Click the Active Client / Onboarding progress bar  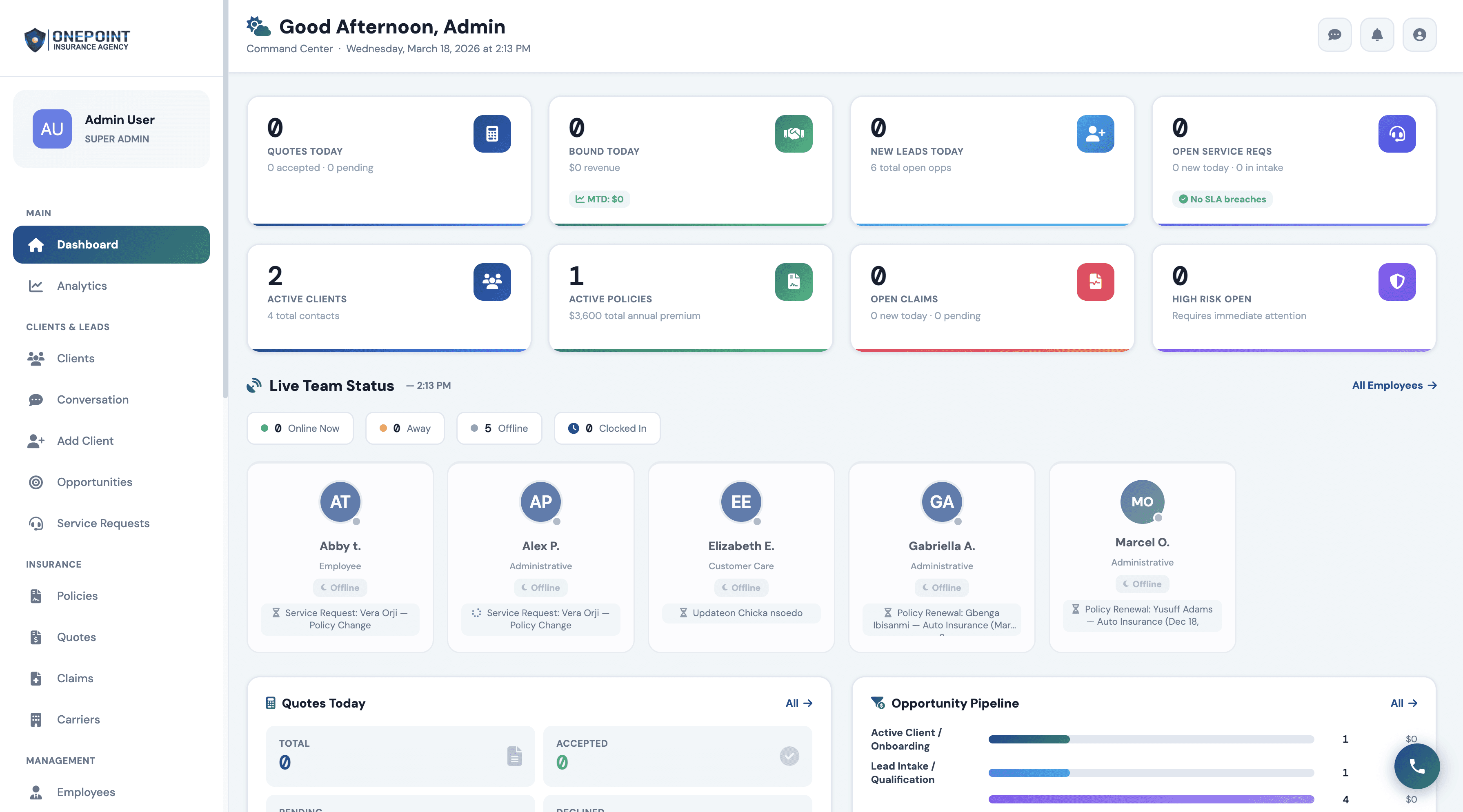[x=1151, y=739]
